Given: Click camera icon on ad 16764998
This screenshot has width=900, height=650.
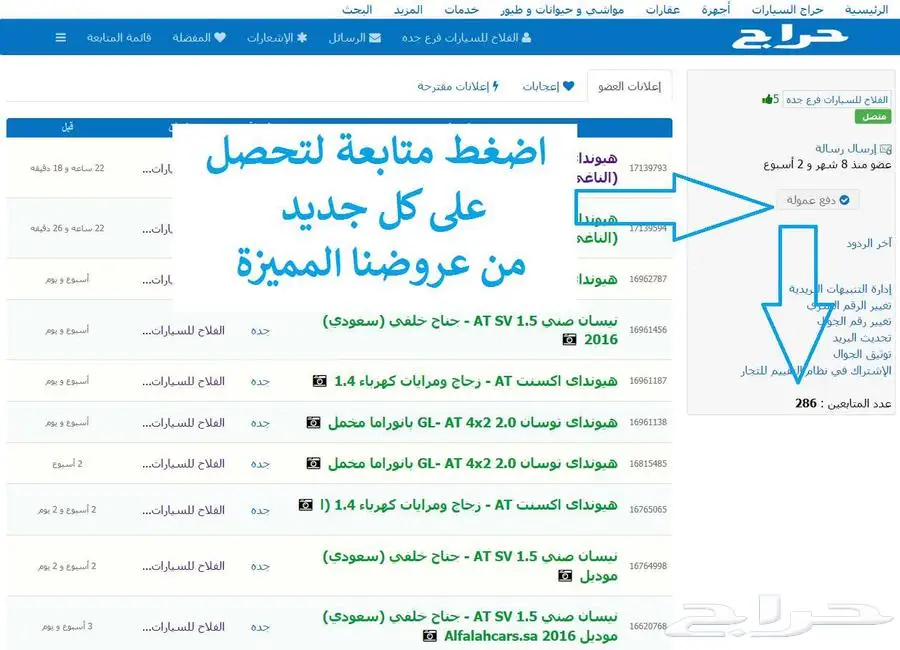Looking at the screenshot, I should click(565, 576).
